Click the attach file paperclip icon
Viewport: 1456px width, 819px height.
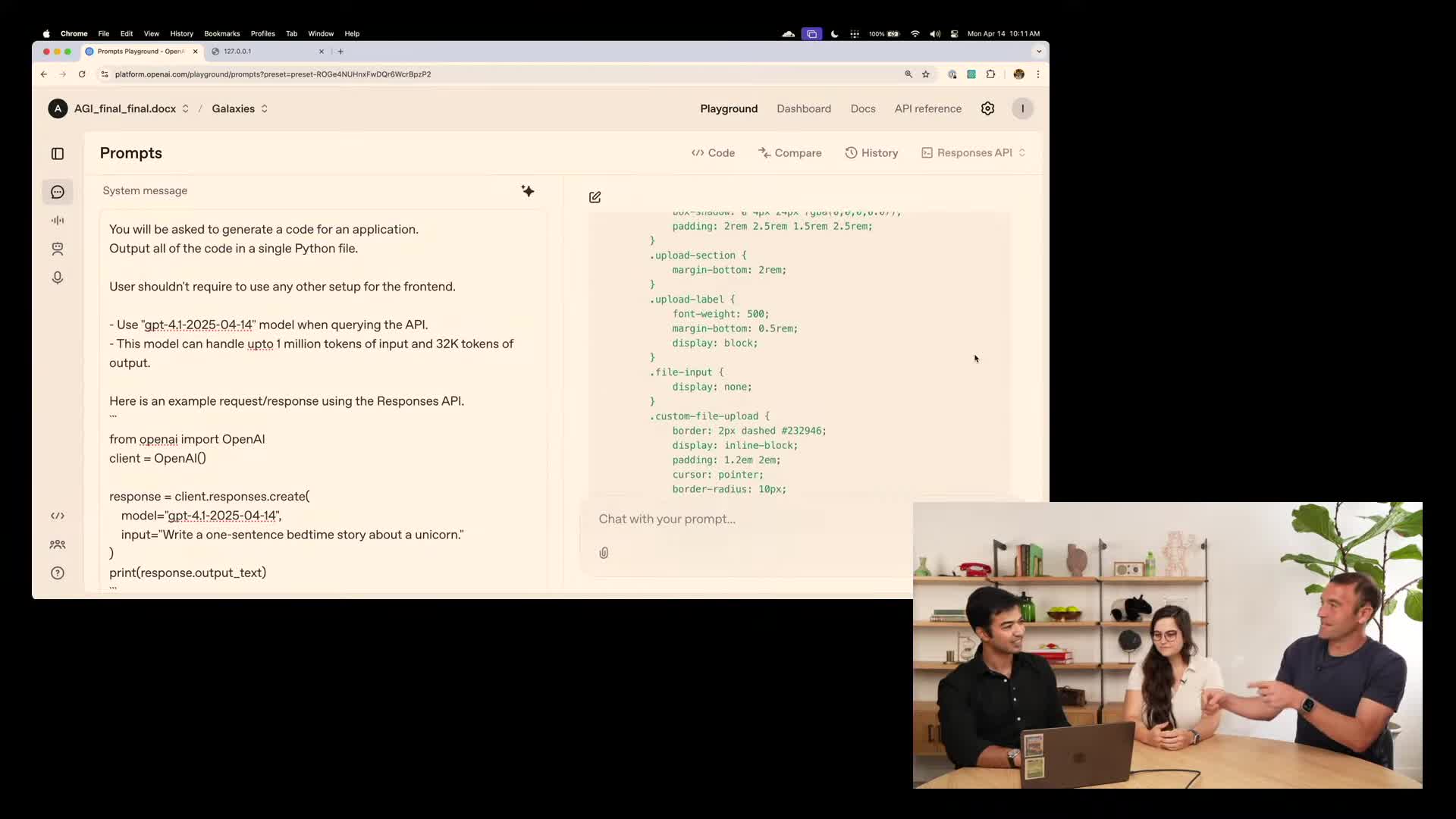[x=604, y=553]
